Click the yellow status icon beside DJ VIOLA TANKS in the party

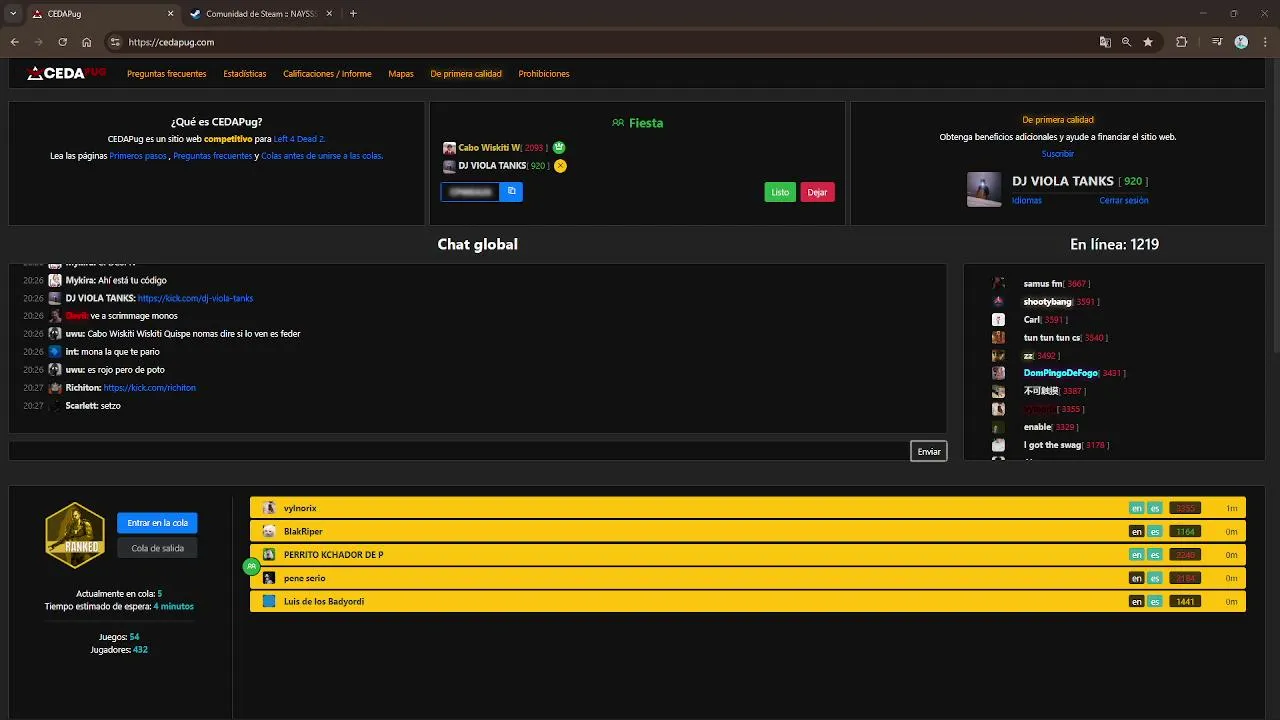[x=560, y=166]
